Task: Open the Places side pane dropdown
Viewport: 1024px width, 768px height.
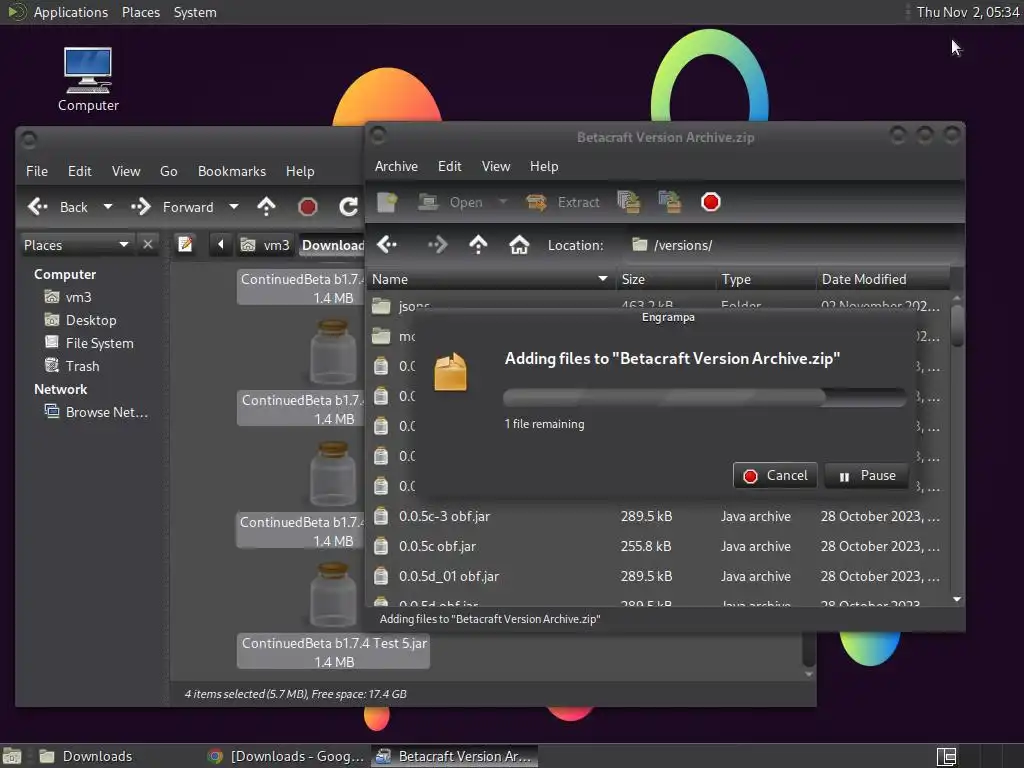Action: (x=77, y=245)
